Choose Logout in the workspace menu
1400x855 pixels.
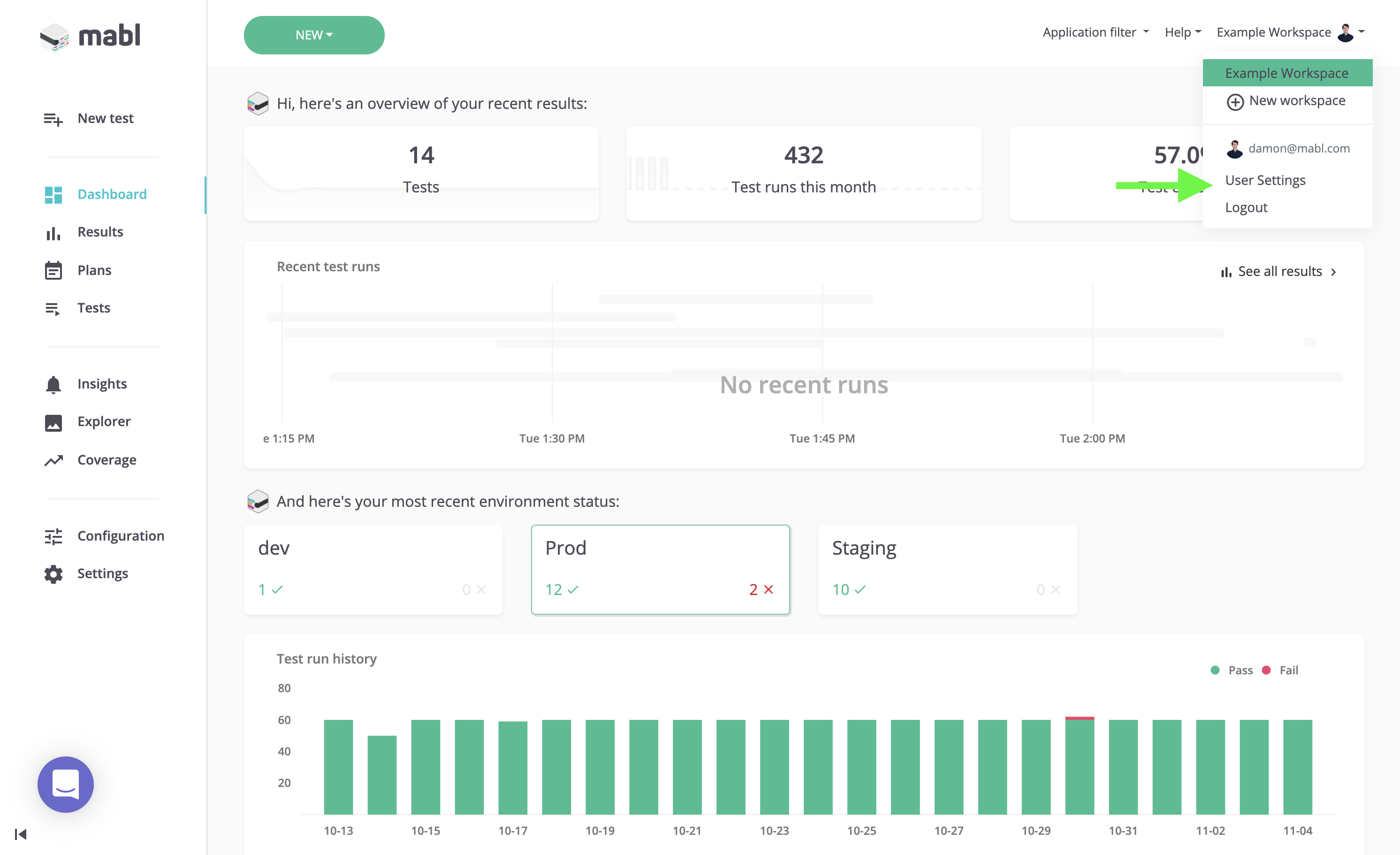[x=1246, y=207]
